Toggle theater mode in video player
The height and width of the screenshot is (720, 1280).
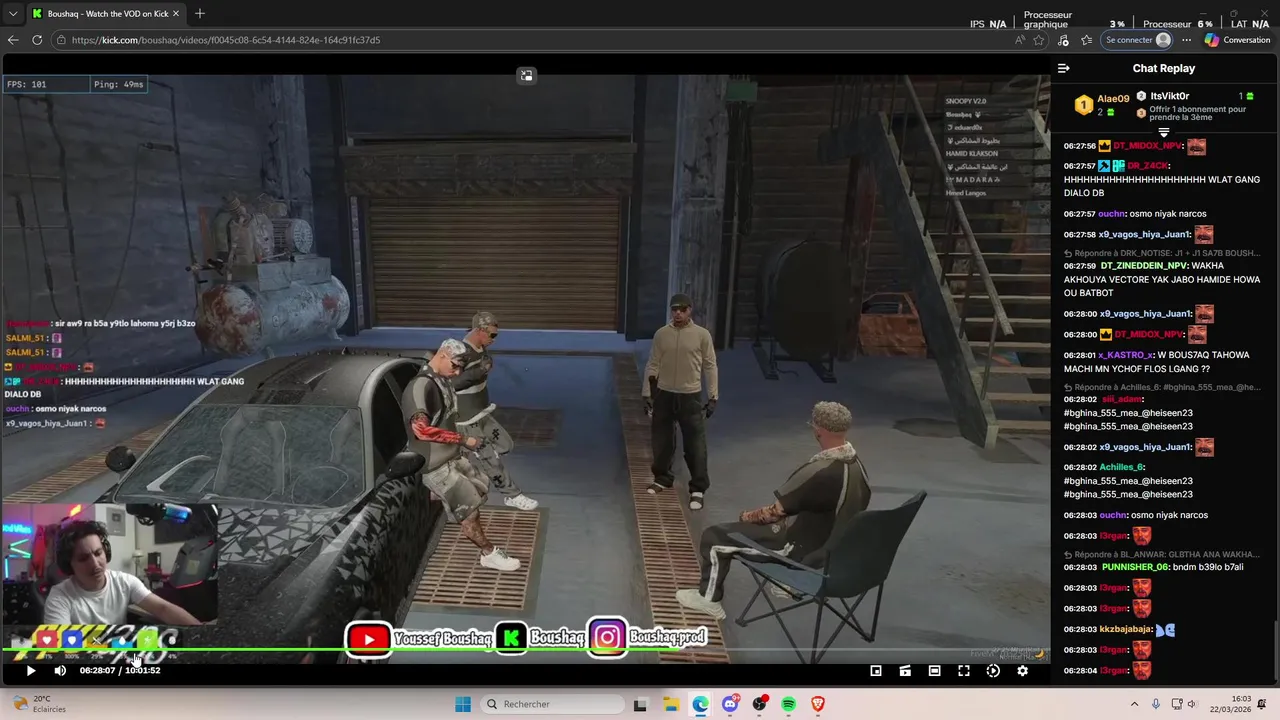(x=934, y=671)
